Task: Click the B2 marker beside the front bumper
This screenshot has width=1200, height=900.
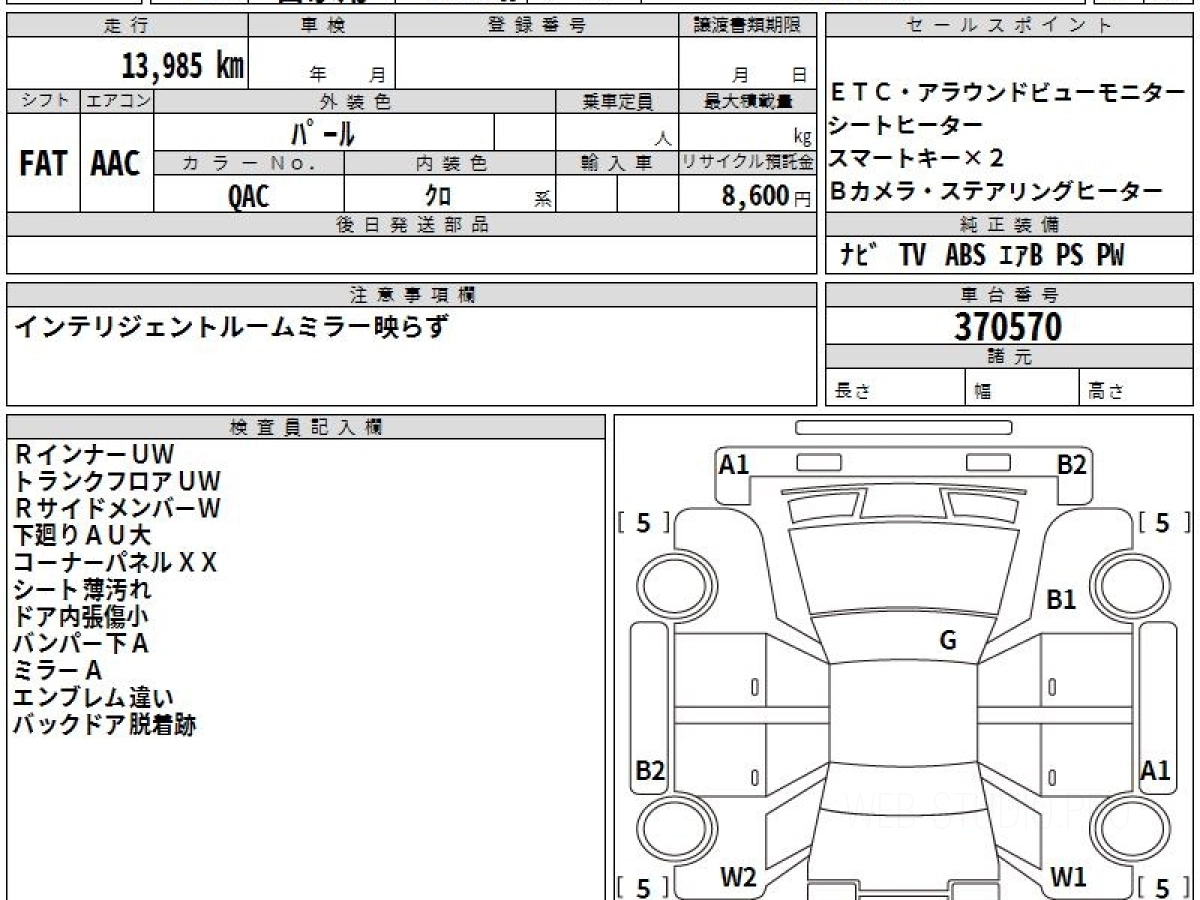Action: pos(1072,464)
